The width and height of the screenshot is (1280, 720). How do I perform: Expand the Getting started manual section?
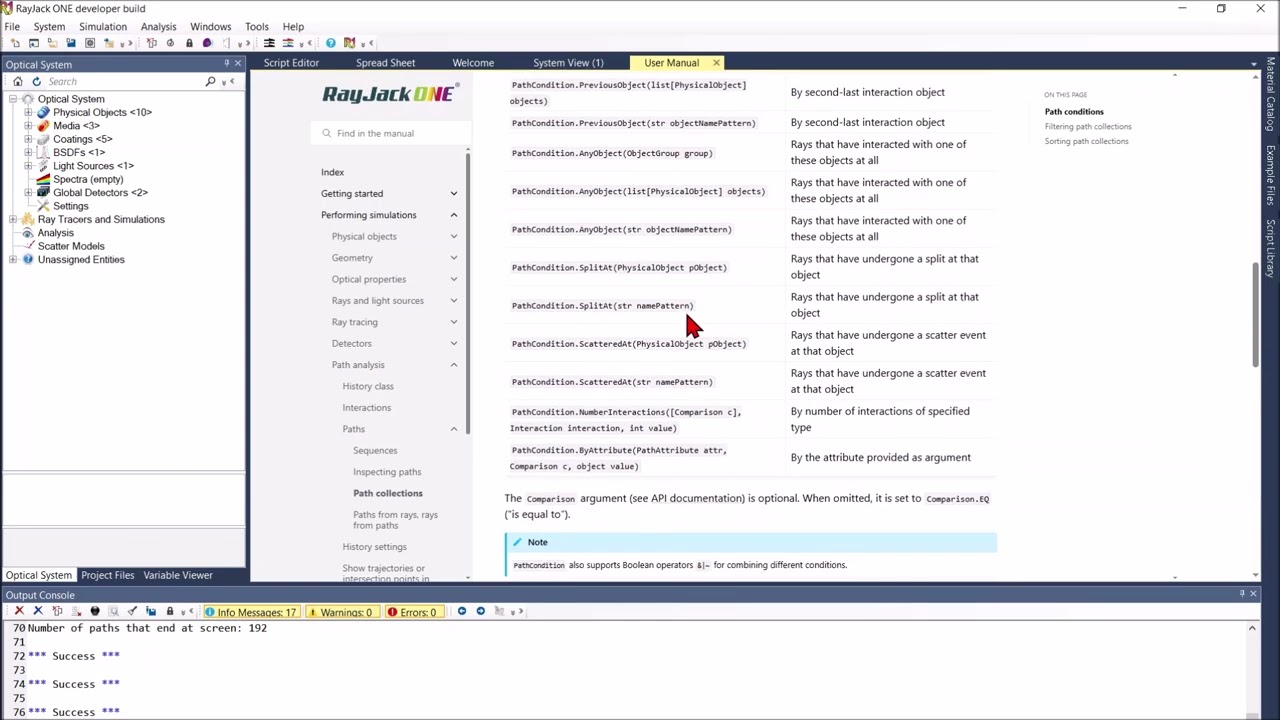(x=453, y=194)
